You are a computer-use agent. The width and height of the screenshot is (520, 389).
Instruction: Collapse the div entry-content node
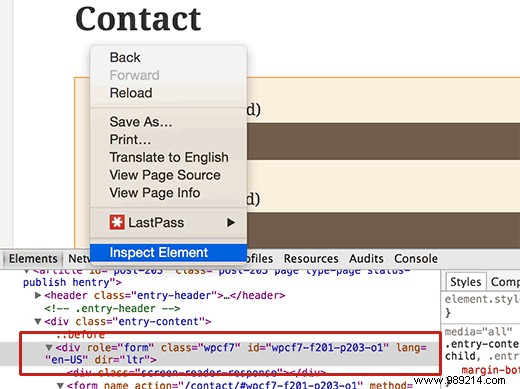pos(38,322)
